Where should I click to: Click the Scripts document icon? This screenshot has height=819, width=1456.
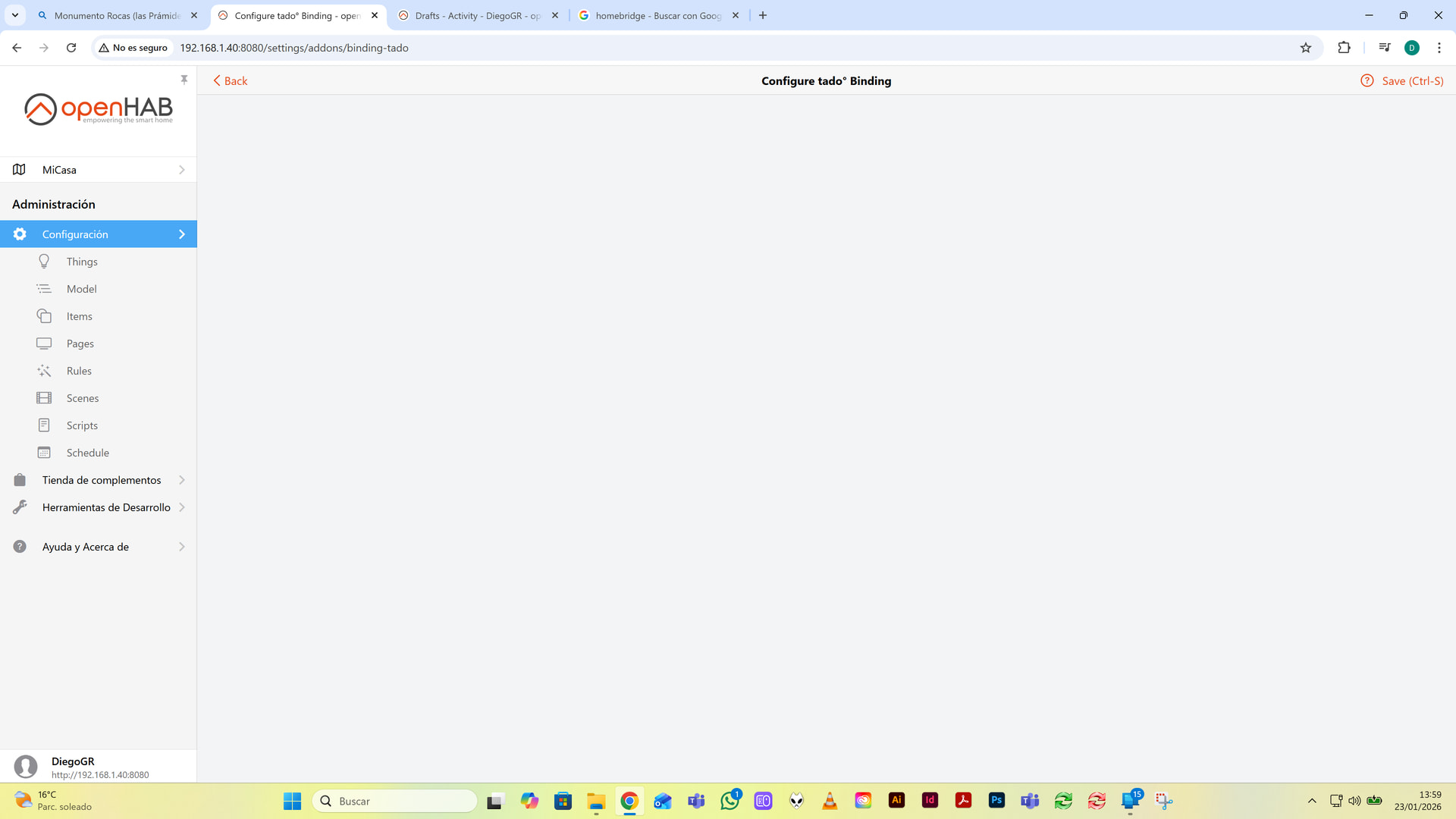tap(44, 425)
